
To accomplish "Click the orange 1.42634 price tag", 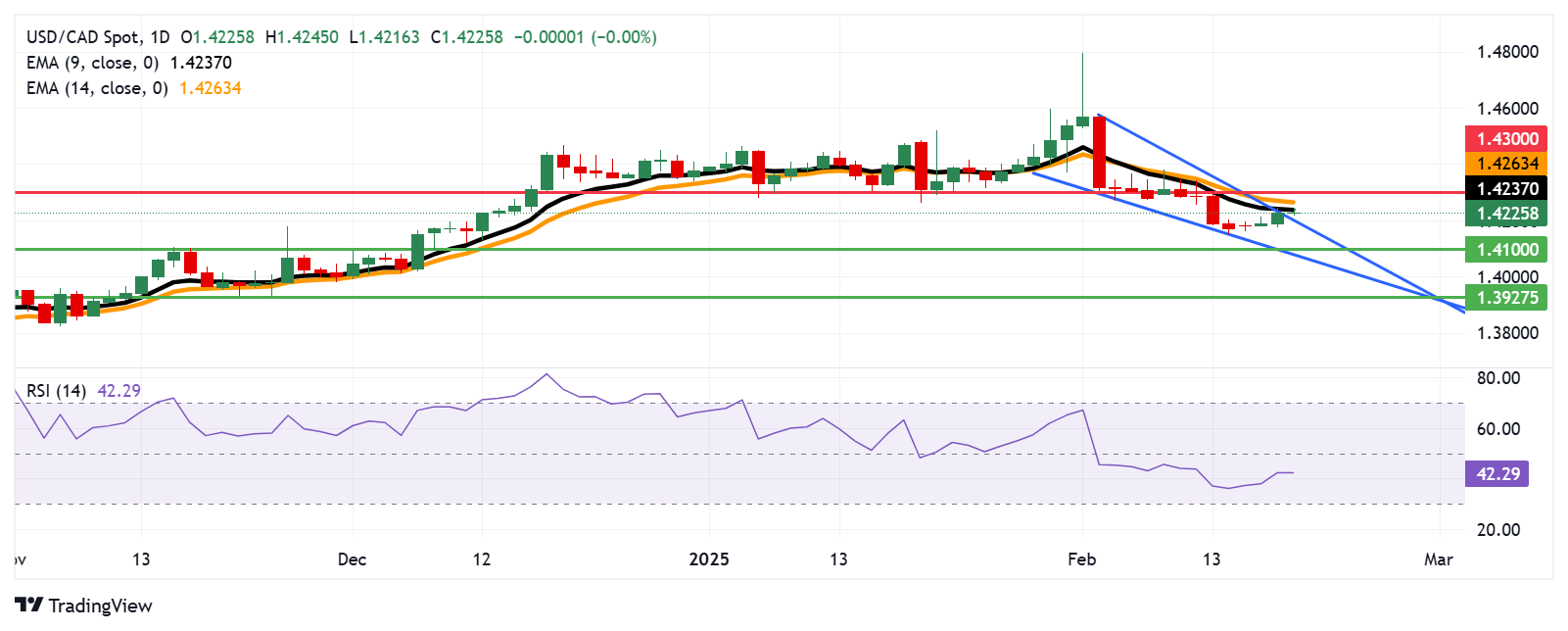I will click(x=1506, y=164).
